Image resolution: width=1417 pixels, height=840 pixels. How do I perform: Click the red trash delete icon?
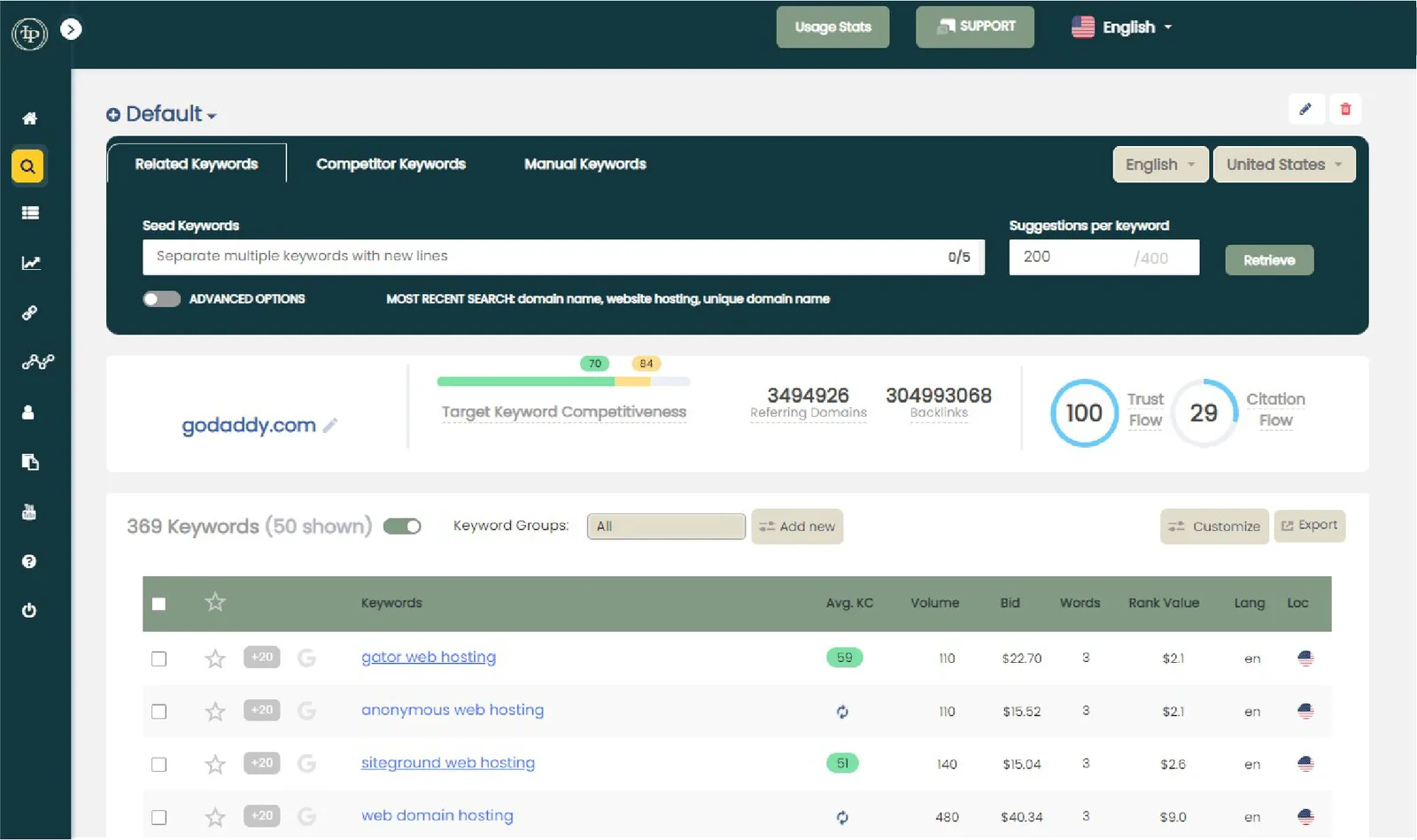[1345, 109]
